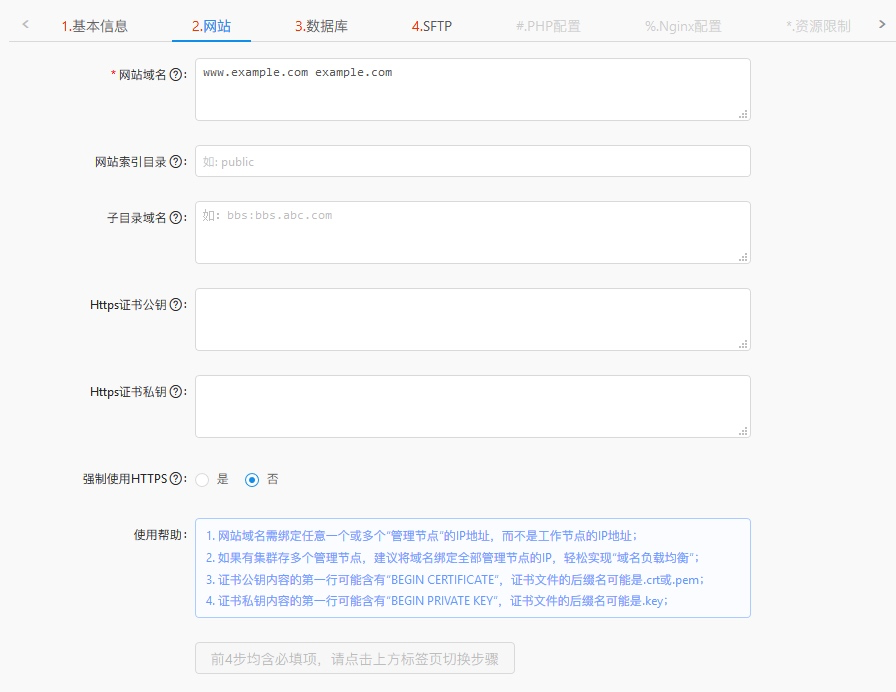Click into the Https证书公钥 textarea

coord(472,320)
